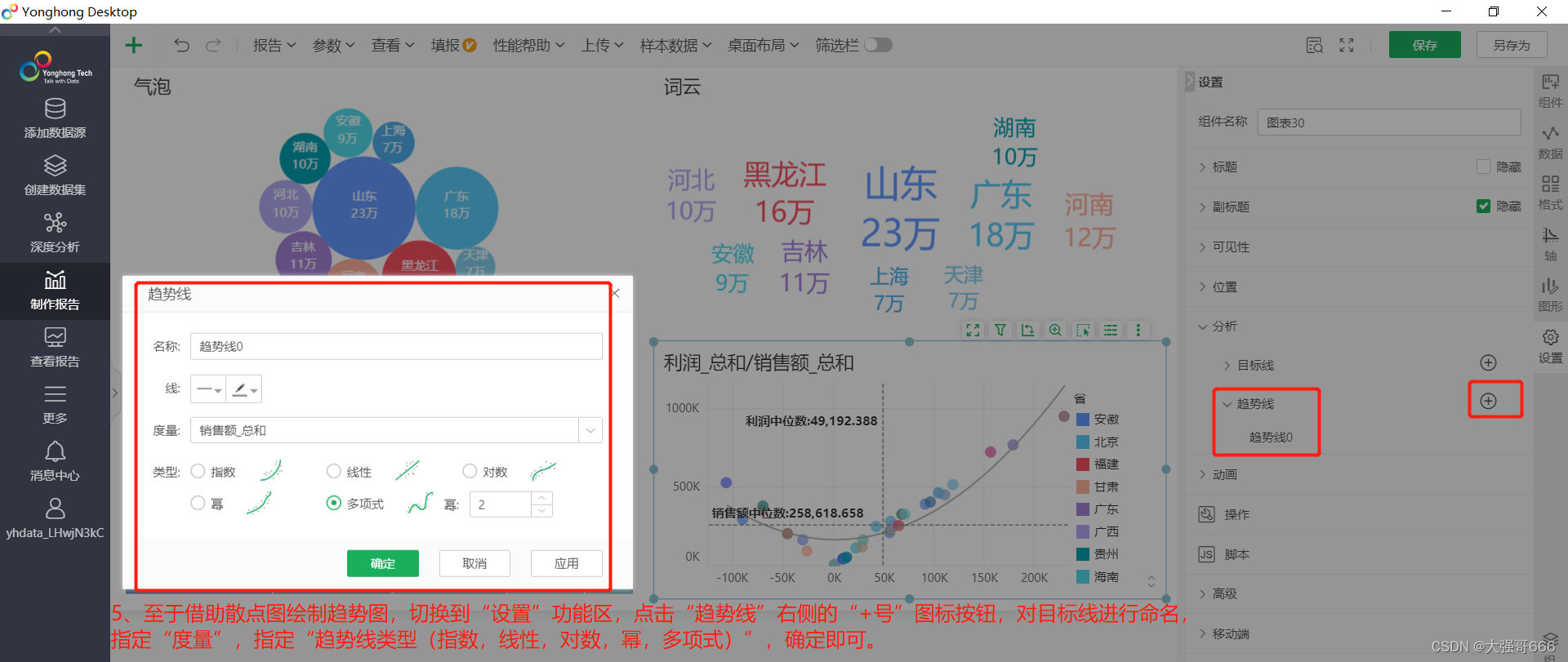
Task: Select the 多项式 trend type radio
Action: [333, 503]
